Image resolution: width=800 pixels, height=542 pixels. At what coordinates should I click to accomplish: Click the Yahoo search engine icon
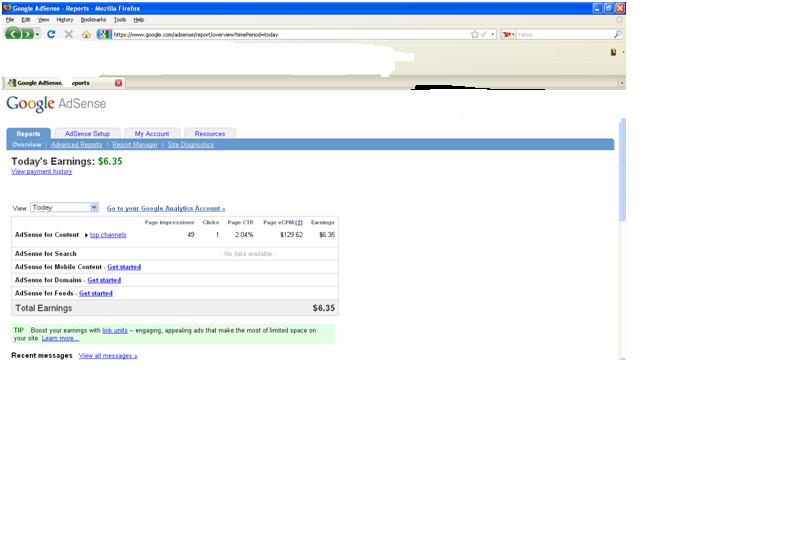coord(507,34)
